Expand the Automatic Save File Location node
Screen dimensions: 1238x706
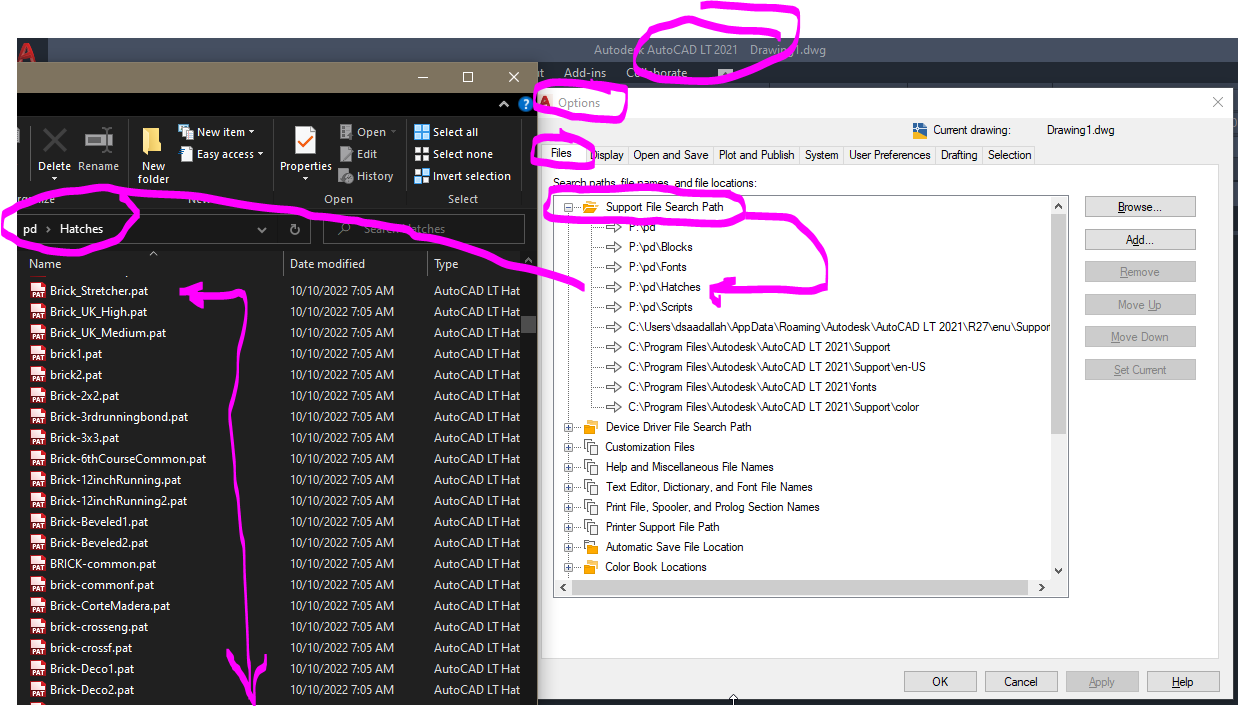point(569,547)
